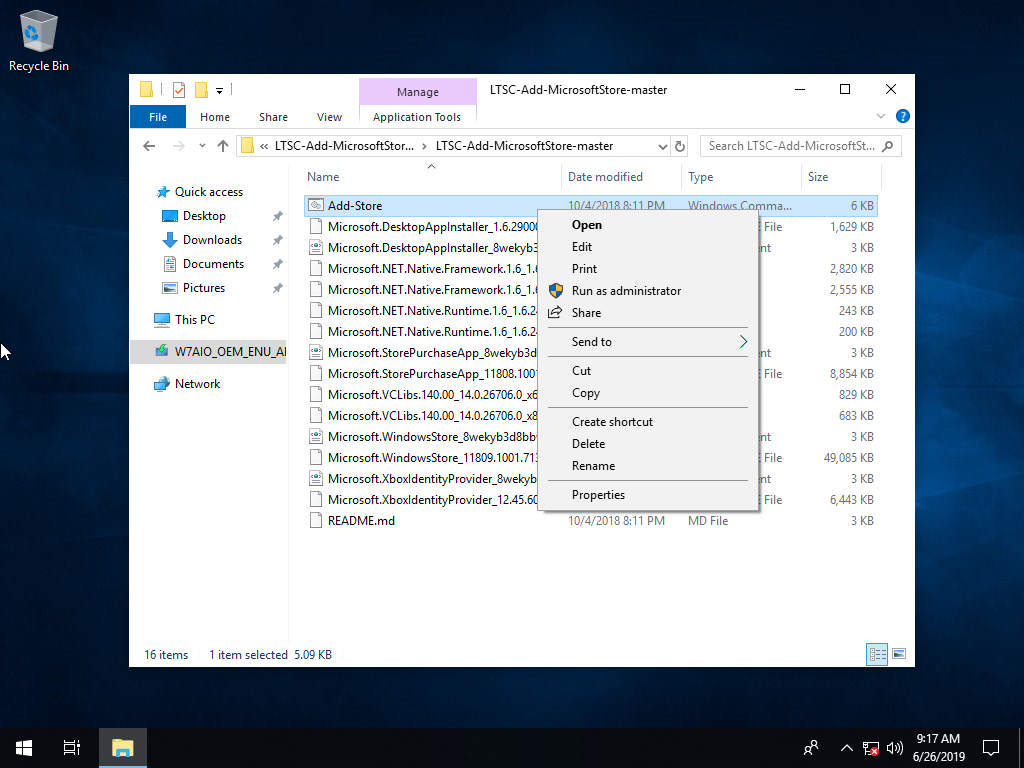
Task: Choose Share from the context menu
Action: (648, 313)
